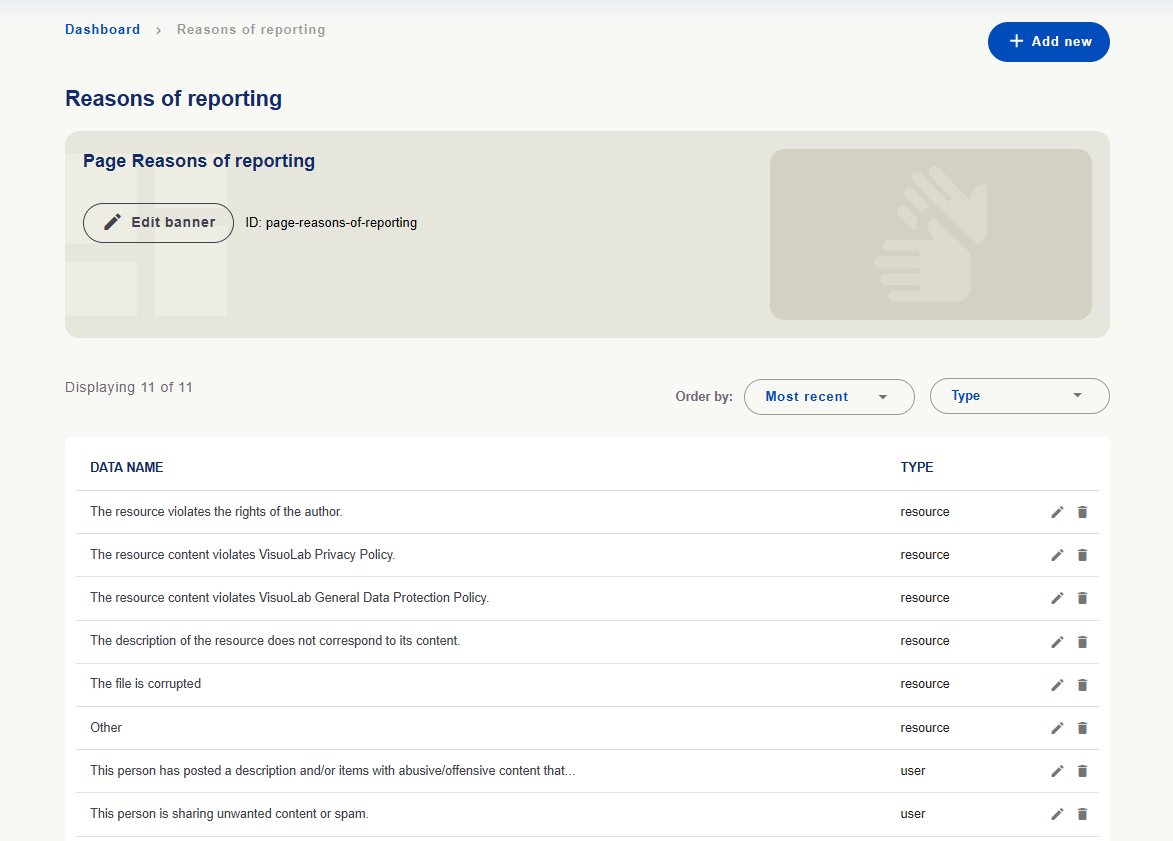Edit the VisuoLab Privacy Policy reason
This screenshot has width=1173, height=841.
click(1057, 555)
